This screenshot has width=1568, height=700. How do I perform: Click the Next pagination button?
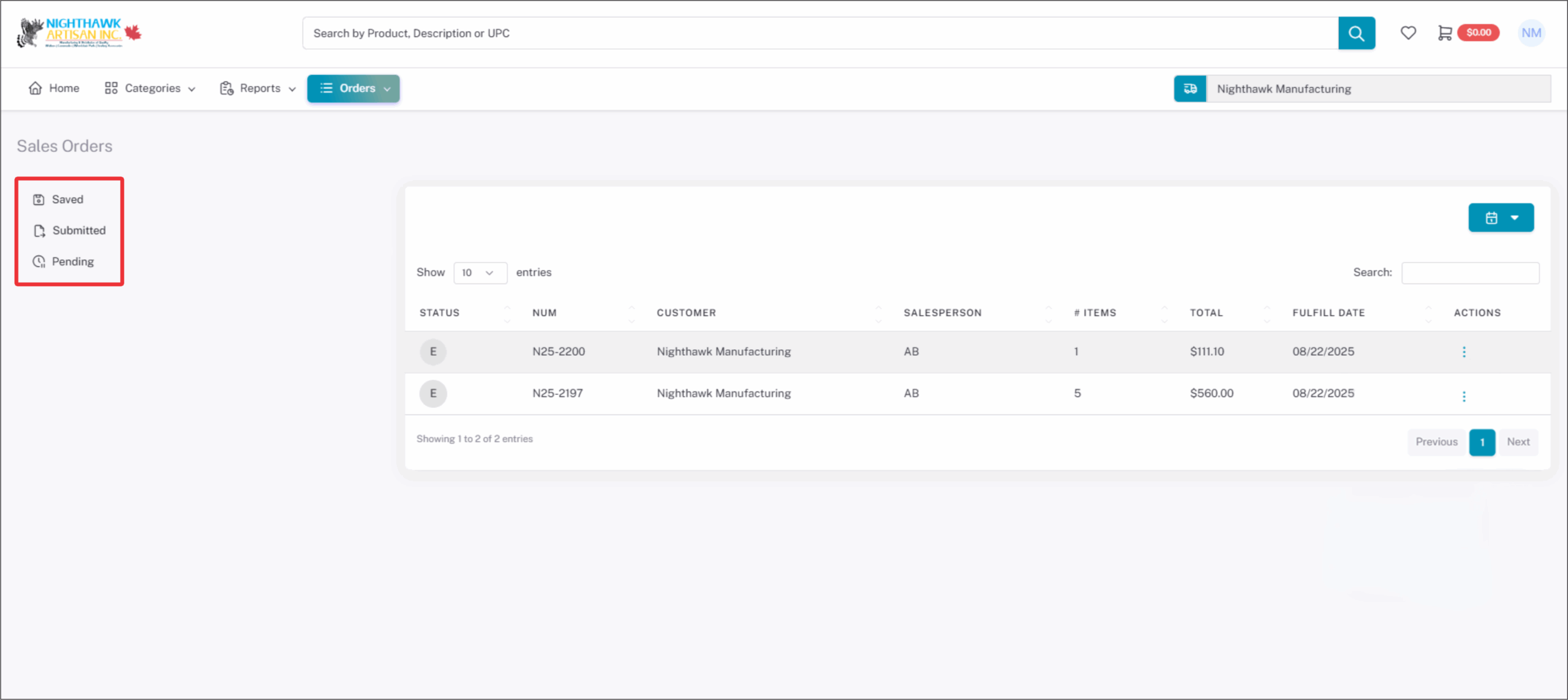coord(1518,442)
